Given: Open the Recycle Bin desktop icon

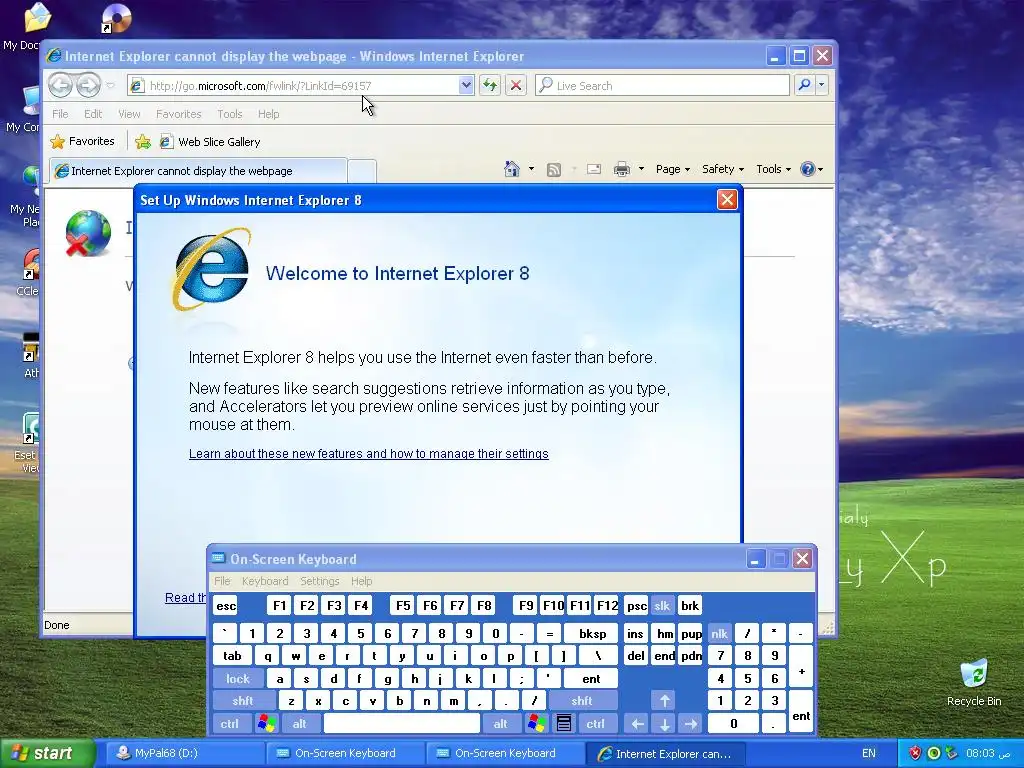Looking at the screenshot, I should (974, 682).
